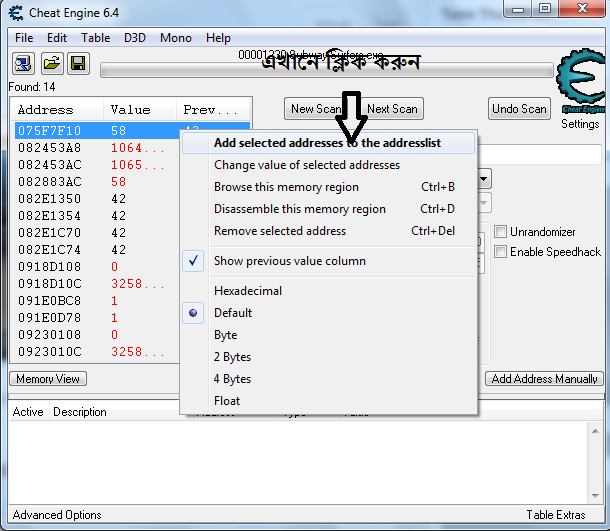Select address row 0918D108

pyautogui.click(x=97, y=267)
